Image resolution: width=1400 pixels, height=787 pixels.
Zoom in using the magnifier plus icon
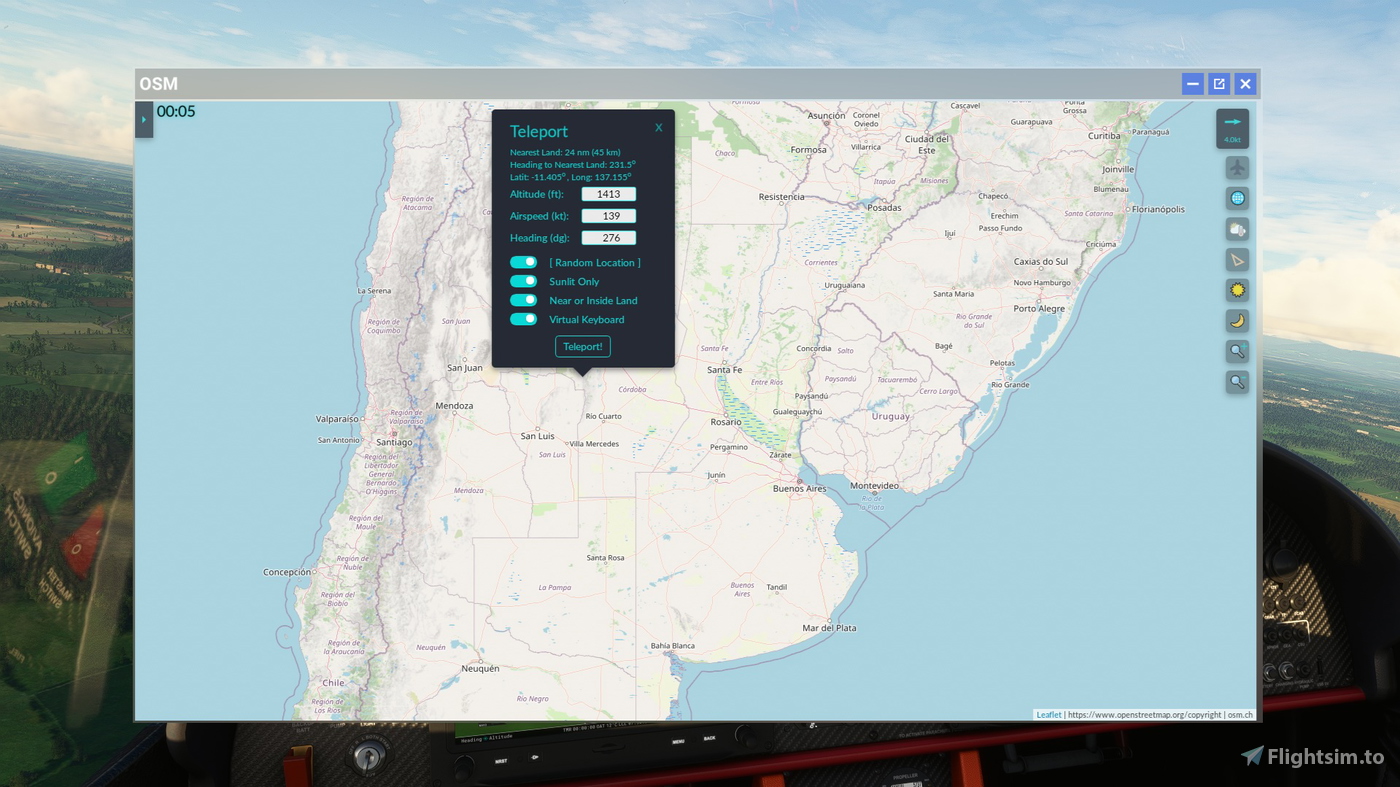point(1236,351)
